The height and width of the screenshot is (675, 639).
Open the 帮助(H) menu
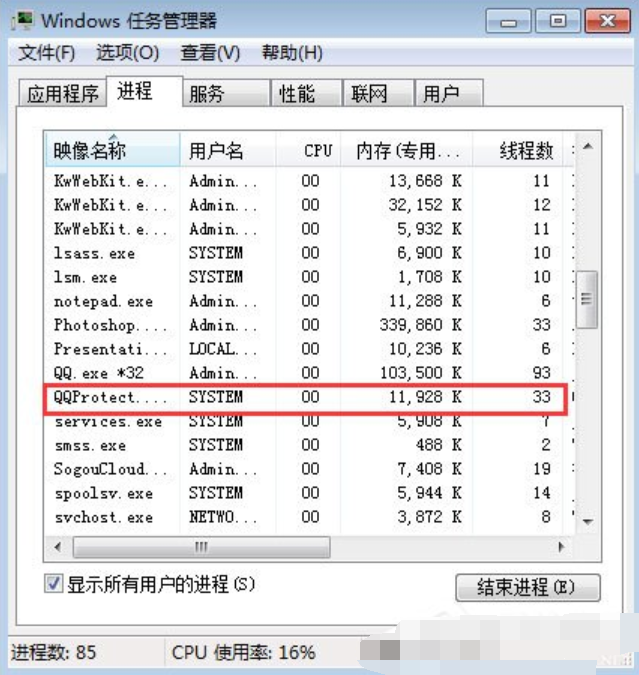(x=292, y=53)
